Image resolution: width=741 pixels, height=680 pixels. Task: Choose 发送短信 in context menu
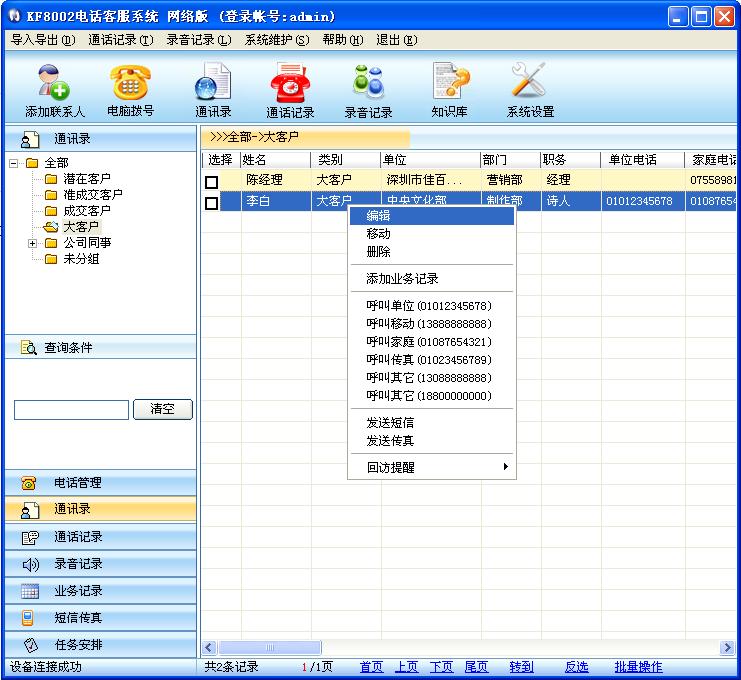pos(432,422)
